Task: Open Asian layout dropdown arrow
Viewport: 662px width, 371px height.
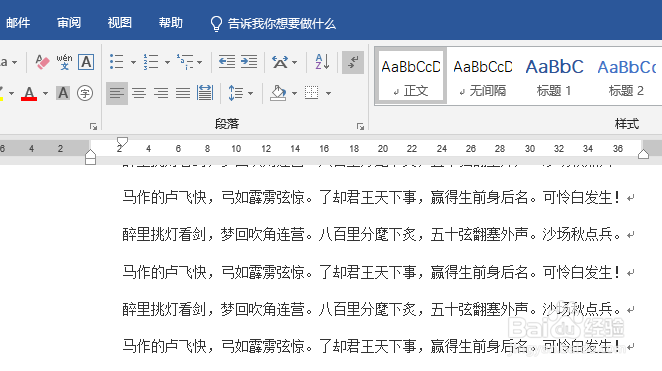Action: (x=294, y=62)
